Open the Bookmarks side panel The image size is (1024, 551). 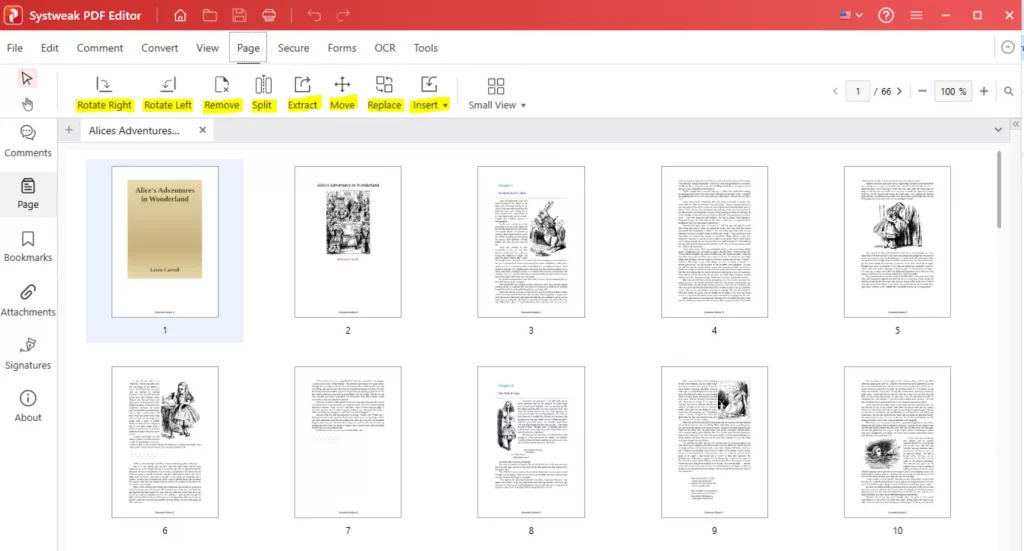(27, 246)
